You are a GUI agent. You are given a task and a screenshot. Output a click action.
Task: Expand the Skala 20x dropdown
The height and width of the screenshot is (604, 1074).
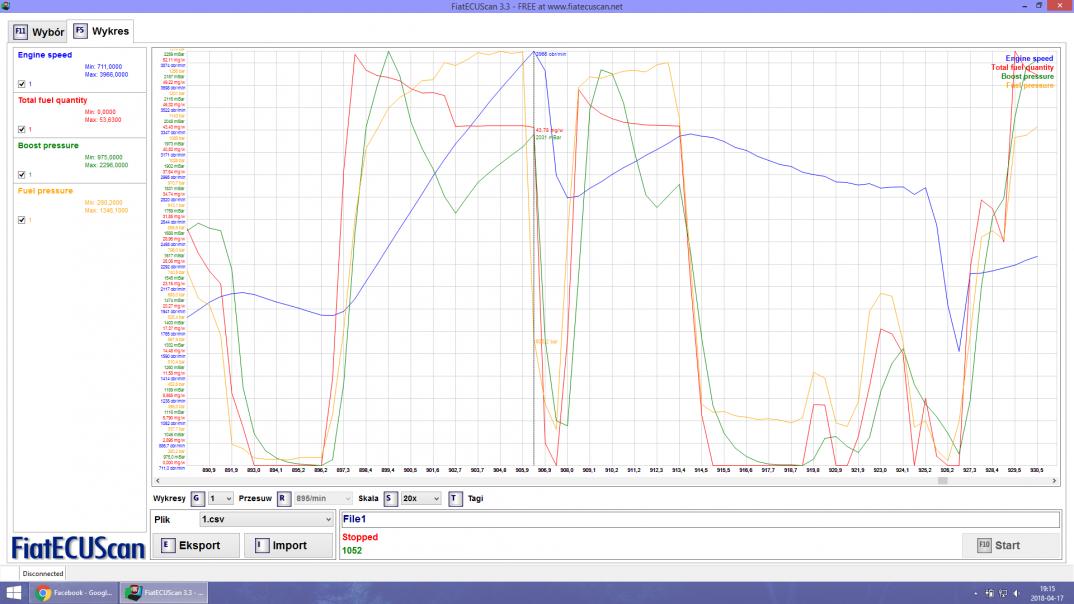422,498
